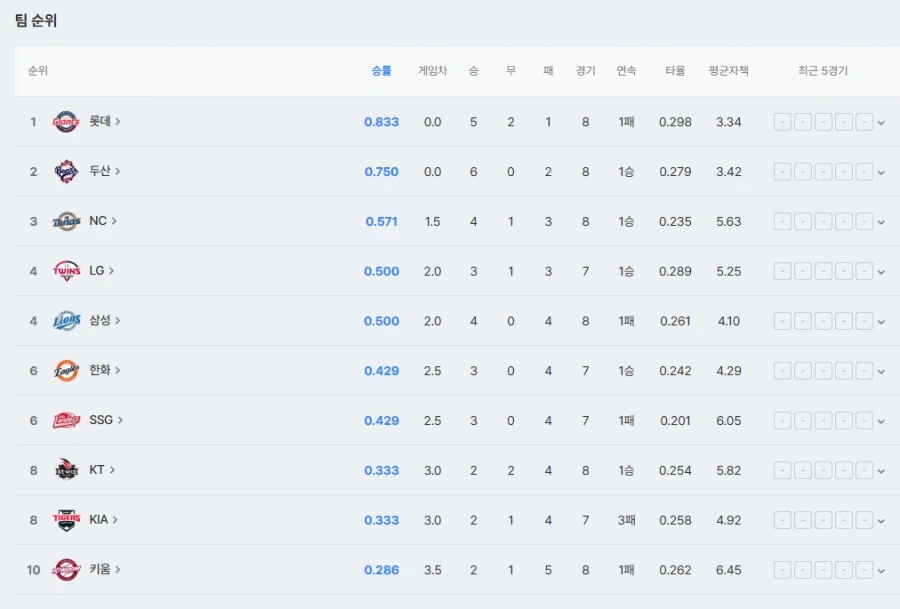Screen dimensions: 900x609
Task: Sort by 평균자책 column header
Action: tap(728, 71)
